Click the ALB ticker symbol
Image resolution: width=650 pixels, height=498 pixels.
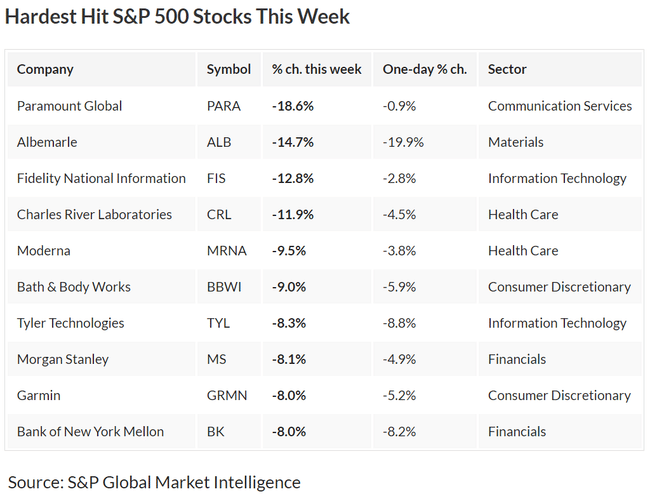pos(219,142)
